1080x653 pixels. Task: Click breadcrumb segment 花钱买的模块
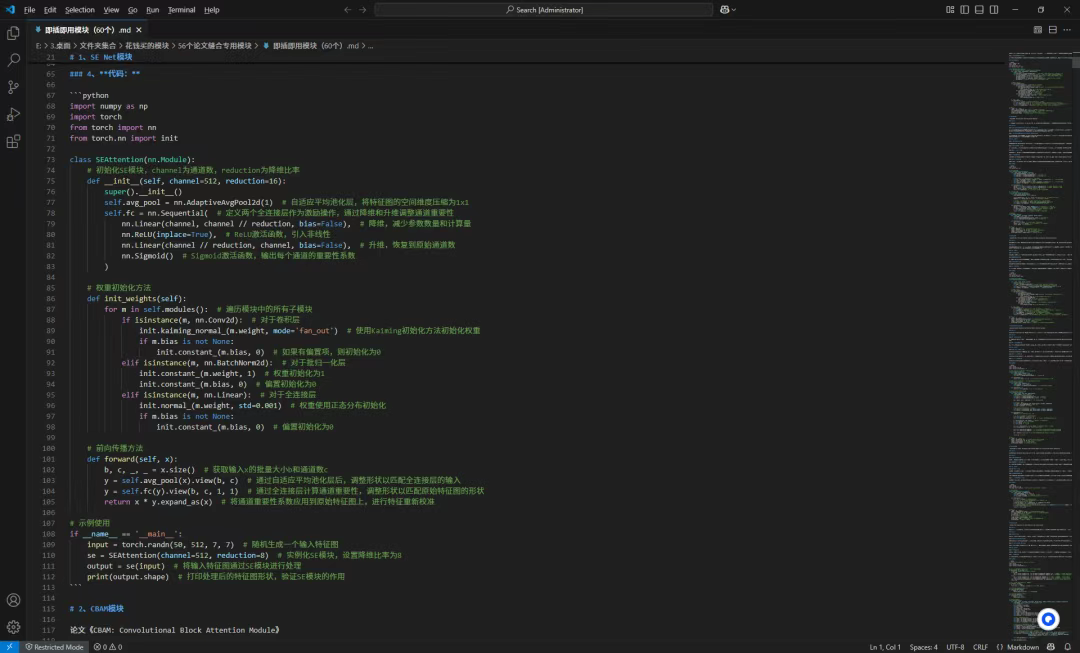(x=147, y=45)
